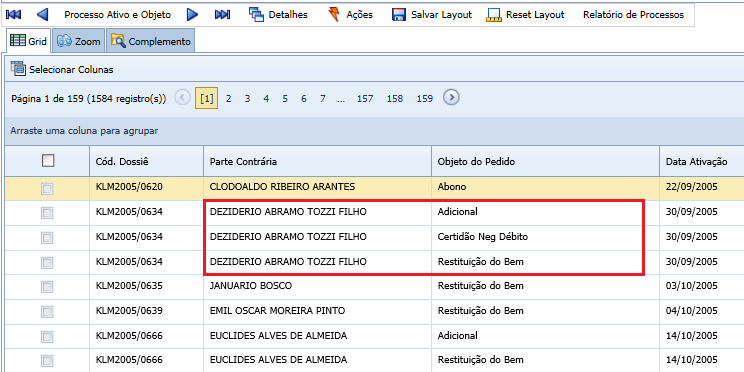Go to previous record arrow

42,15
